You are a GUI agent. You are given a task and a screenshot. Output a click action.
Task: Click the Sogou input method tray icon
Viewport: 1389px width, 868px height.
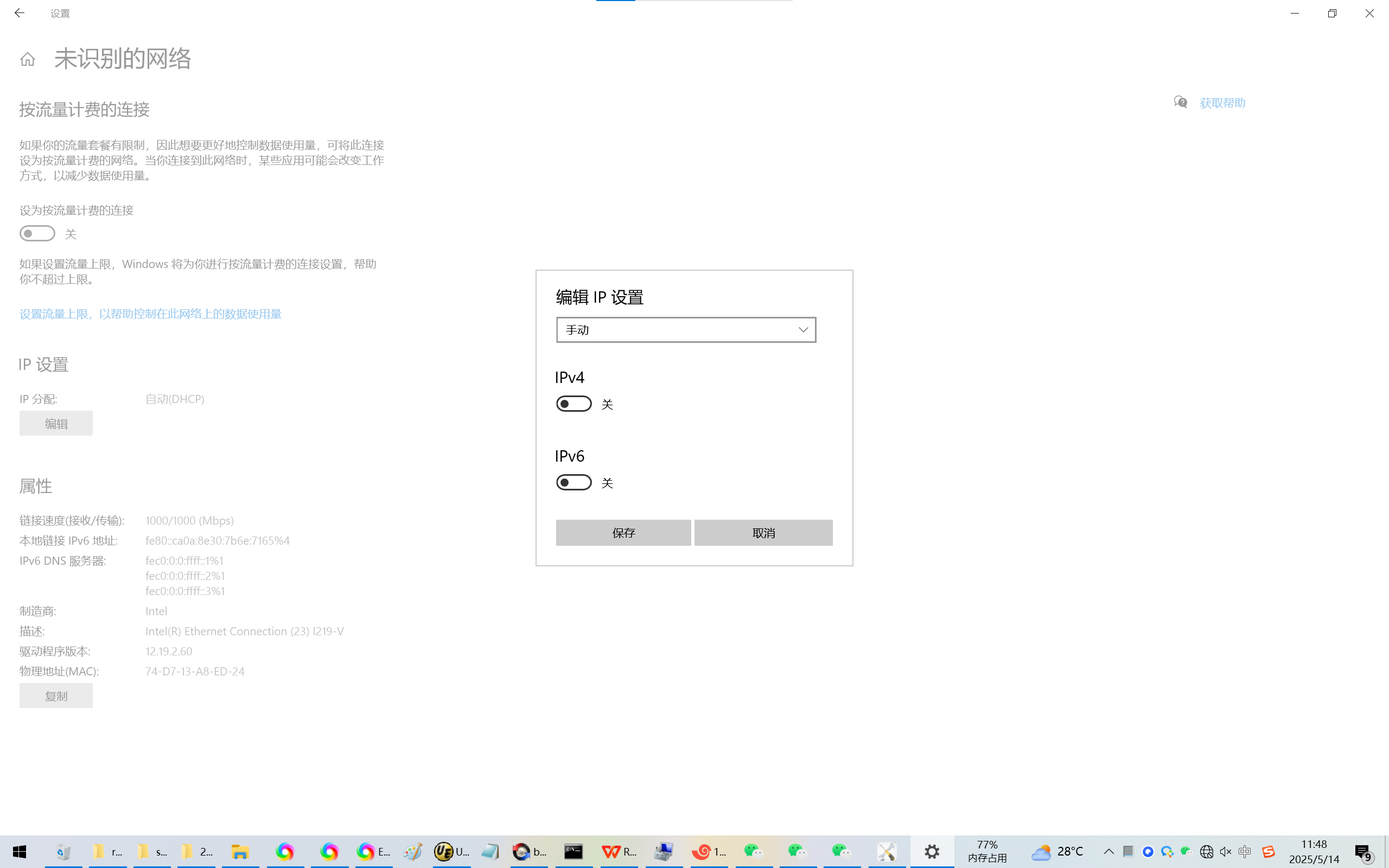tap(1269, 851)
